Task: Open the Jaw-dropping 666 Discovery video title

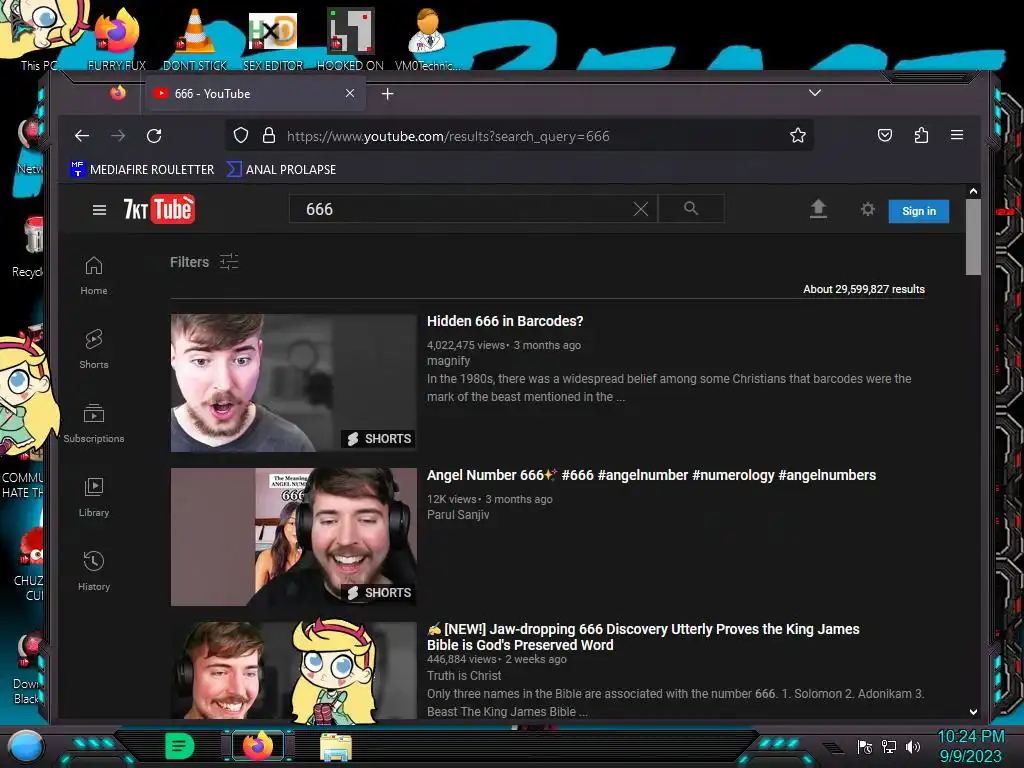Action: tap(643, 637)
